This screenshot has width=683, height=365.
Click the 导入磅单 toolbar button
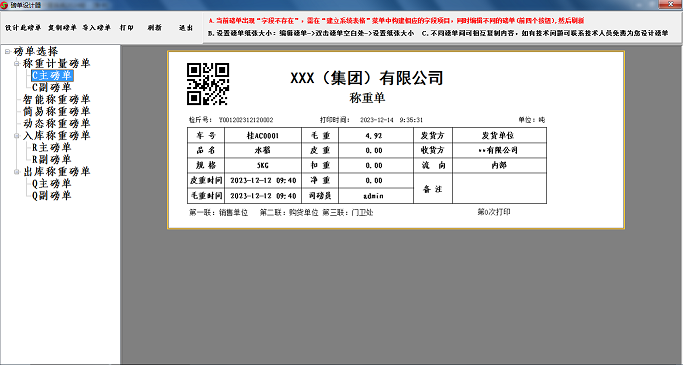[x=96, y=27]
